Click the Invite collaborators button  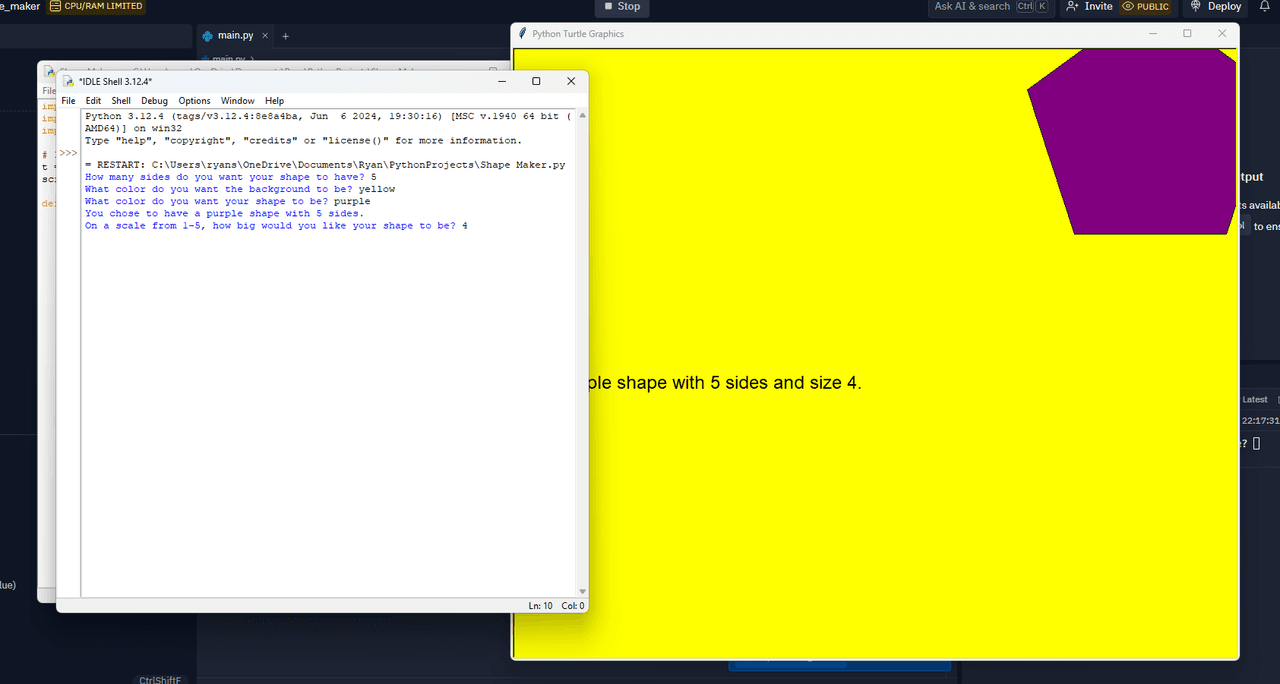pyautogui.click(x=1089, y=7)
